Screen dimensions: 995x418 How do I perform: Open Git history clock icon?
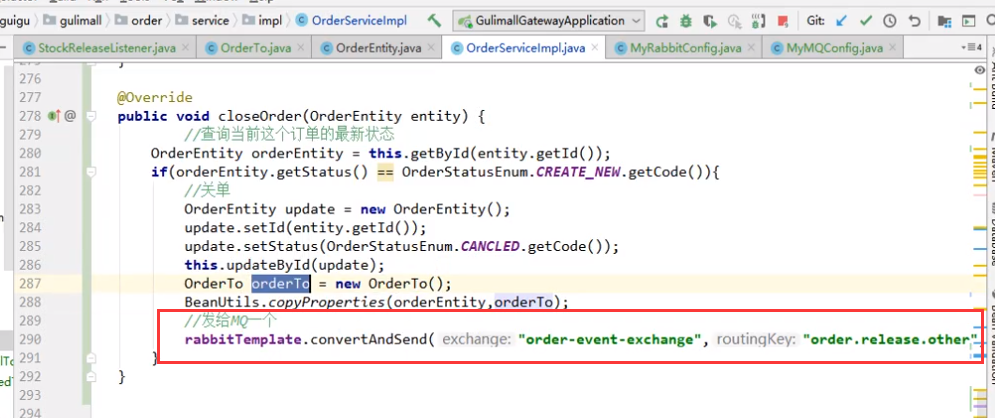pos(889,20)
